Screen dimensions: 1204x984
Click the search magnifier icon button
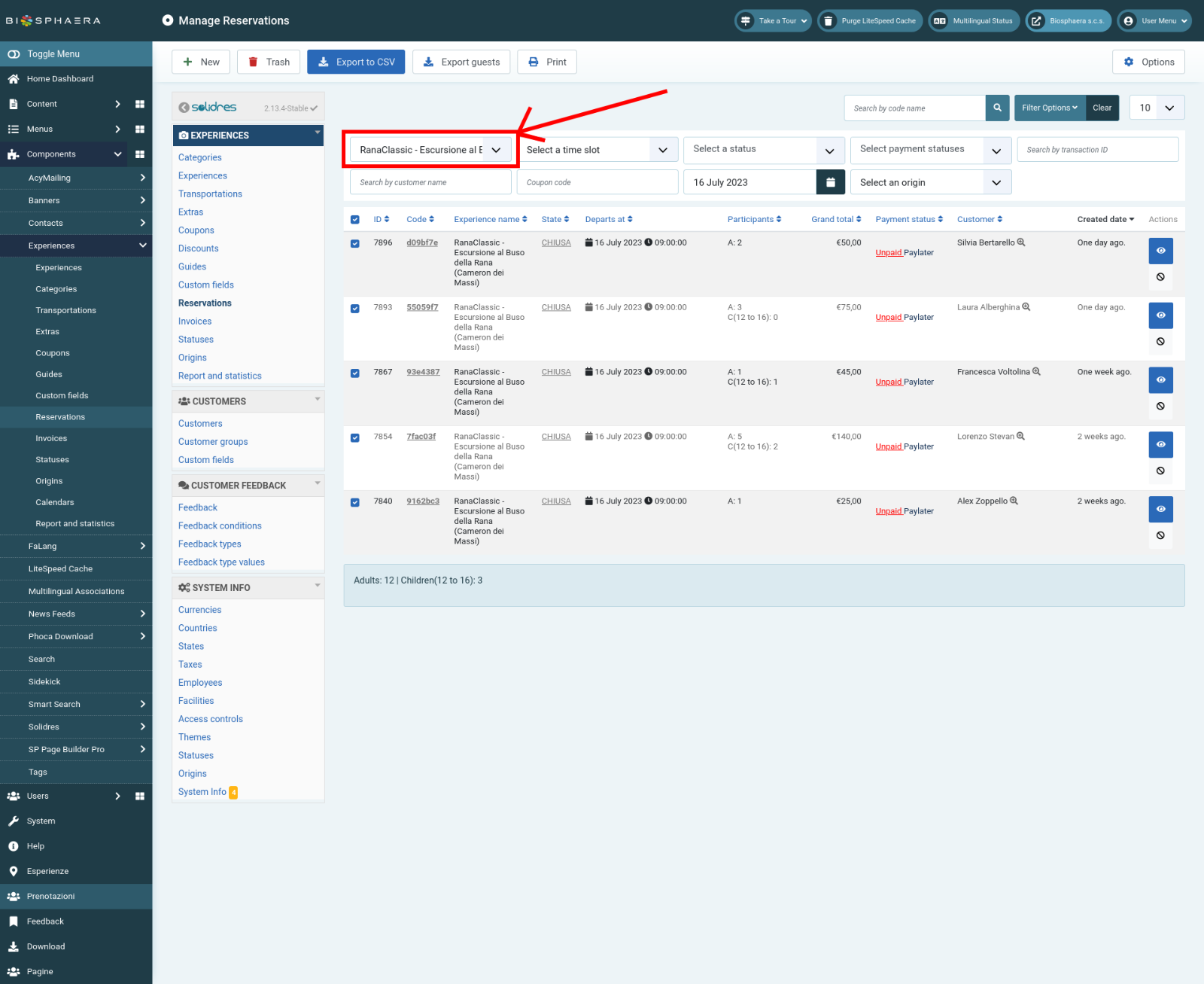point(997,108)
